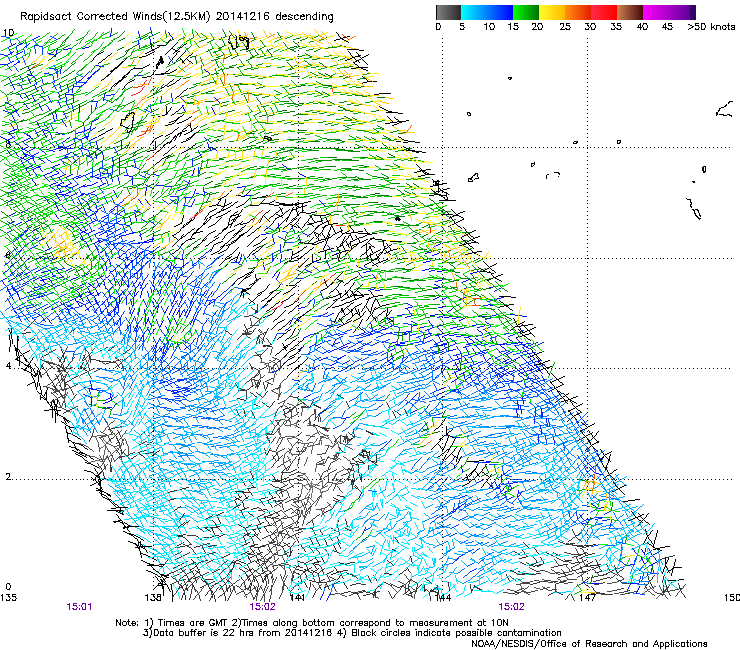740x650 pixels.
Task: Click the legend number '45'
Action: pyautogui.click(x=667, y=27)
